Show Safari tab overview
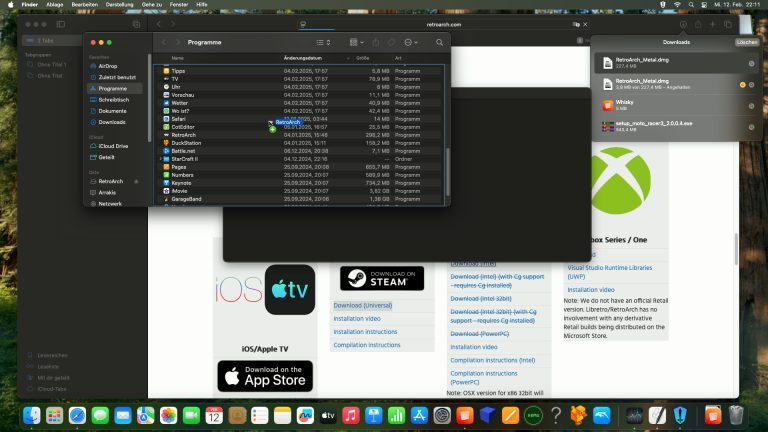Screen dimensions: 768x432 728,24
